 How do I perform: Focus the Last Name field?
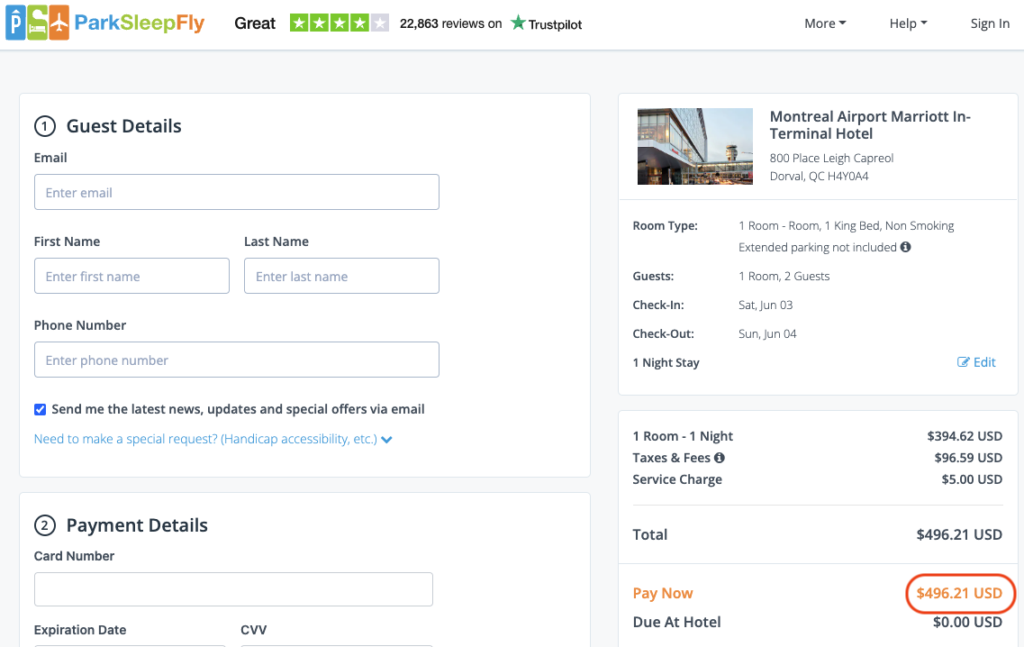pyautogui.click(x=341, y=276)
